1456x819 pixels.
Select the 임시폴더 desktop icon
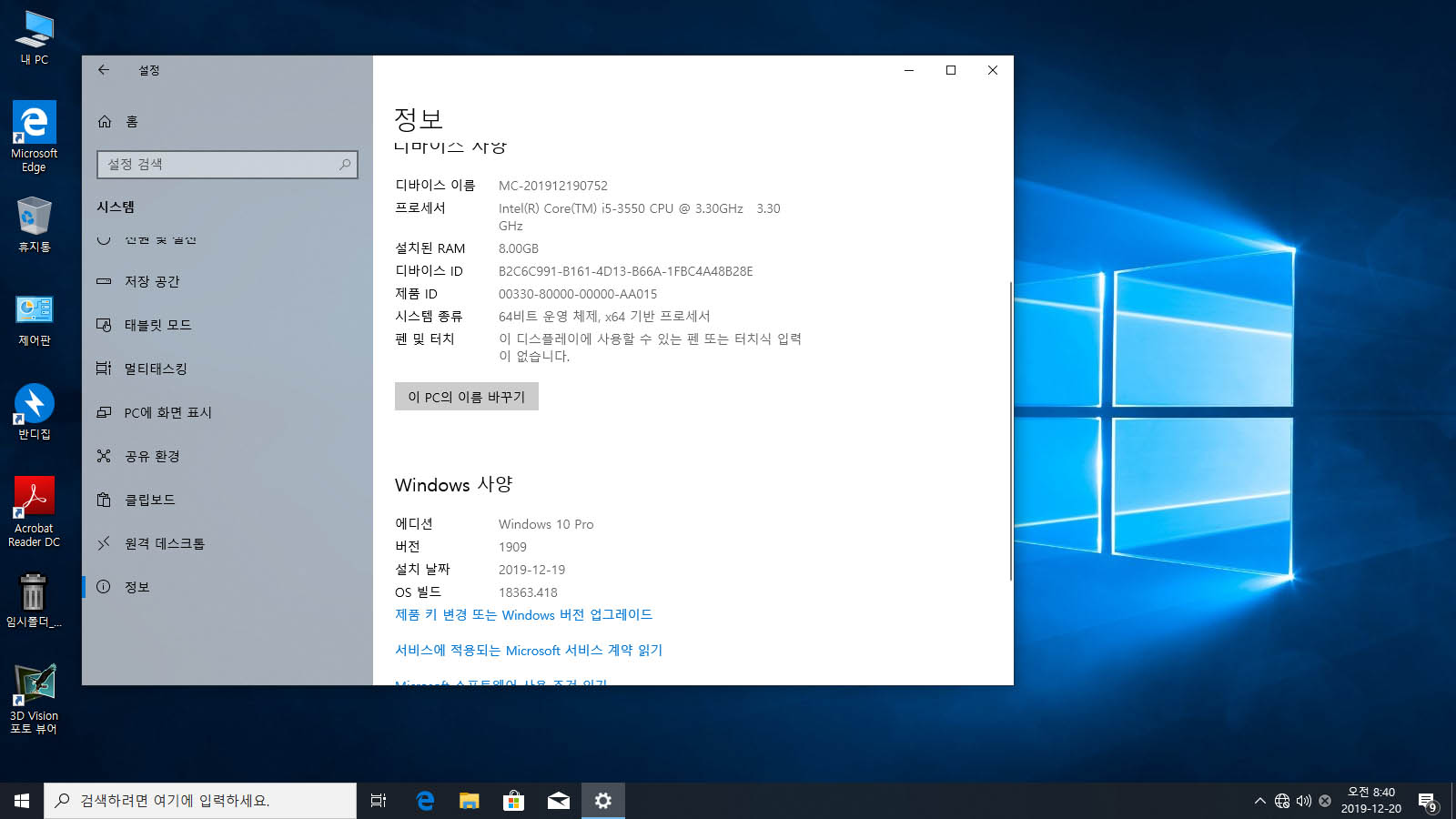(35, 601)
